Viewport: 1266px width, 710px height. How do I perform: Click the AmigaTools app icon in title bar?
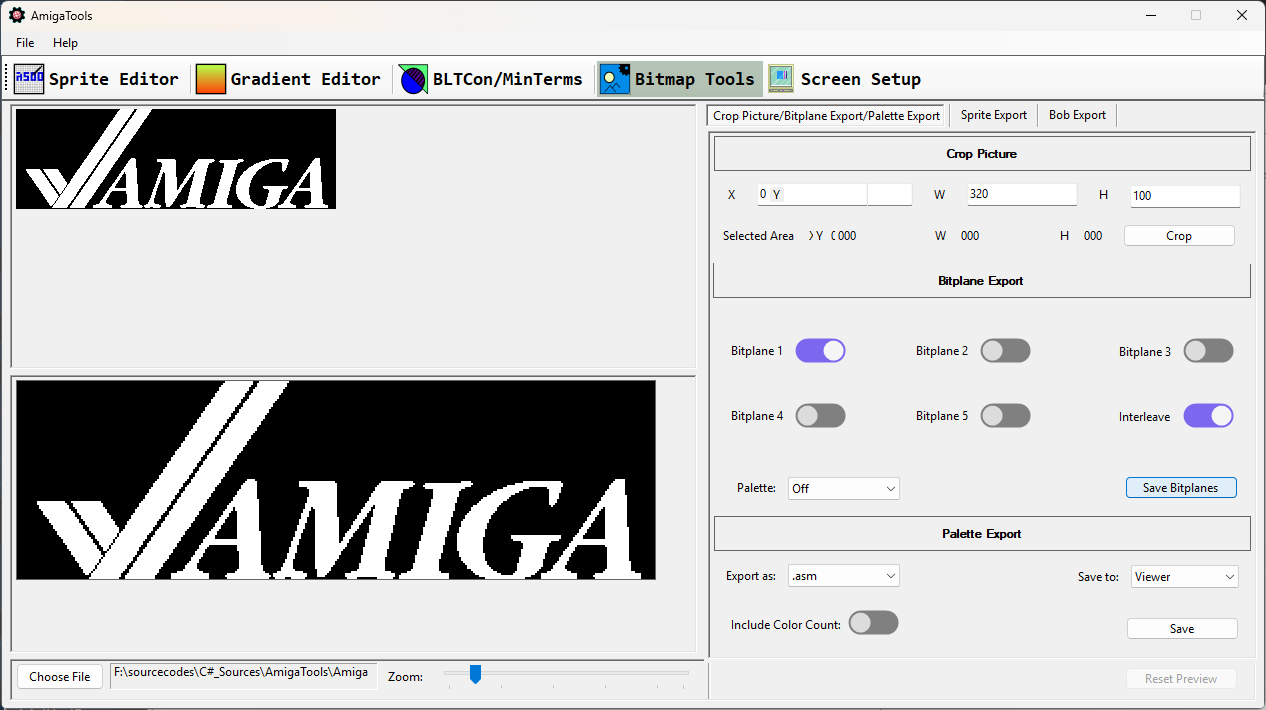17,15
